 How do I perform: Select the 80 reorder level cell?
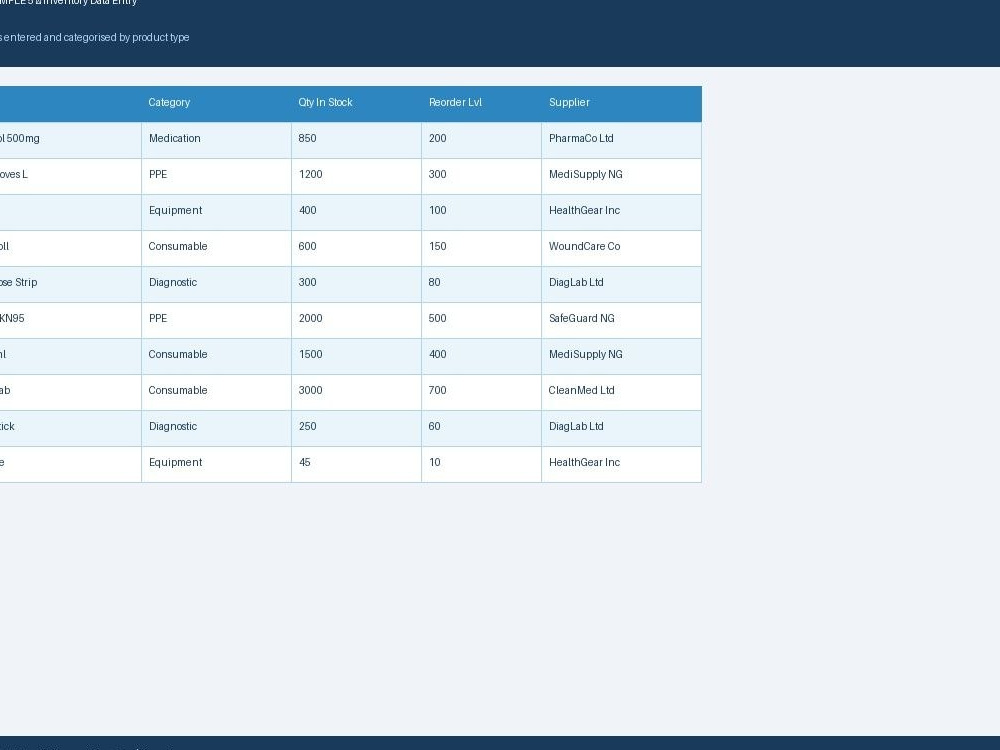(482, 284)
